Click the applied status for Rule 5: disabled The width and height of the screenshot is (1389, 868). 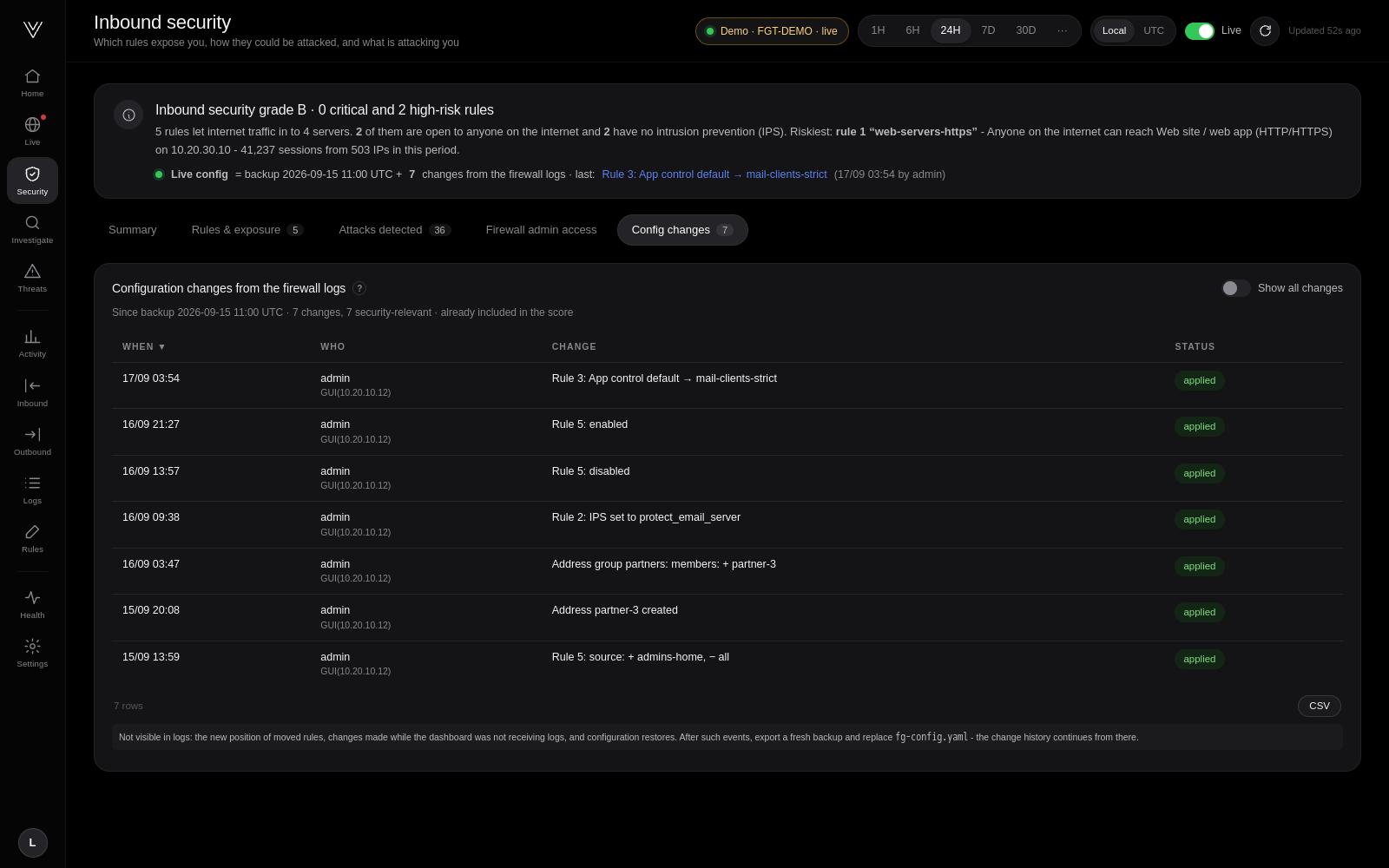tap(1200, 474)
